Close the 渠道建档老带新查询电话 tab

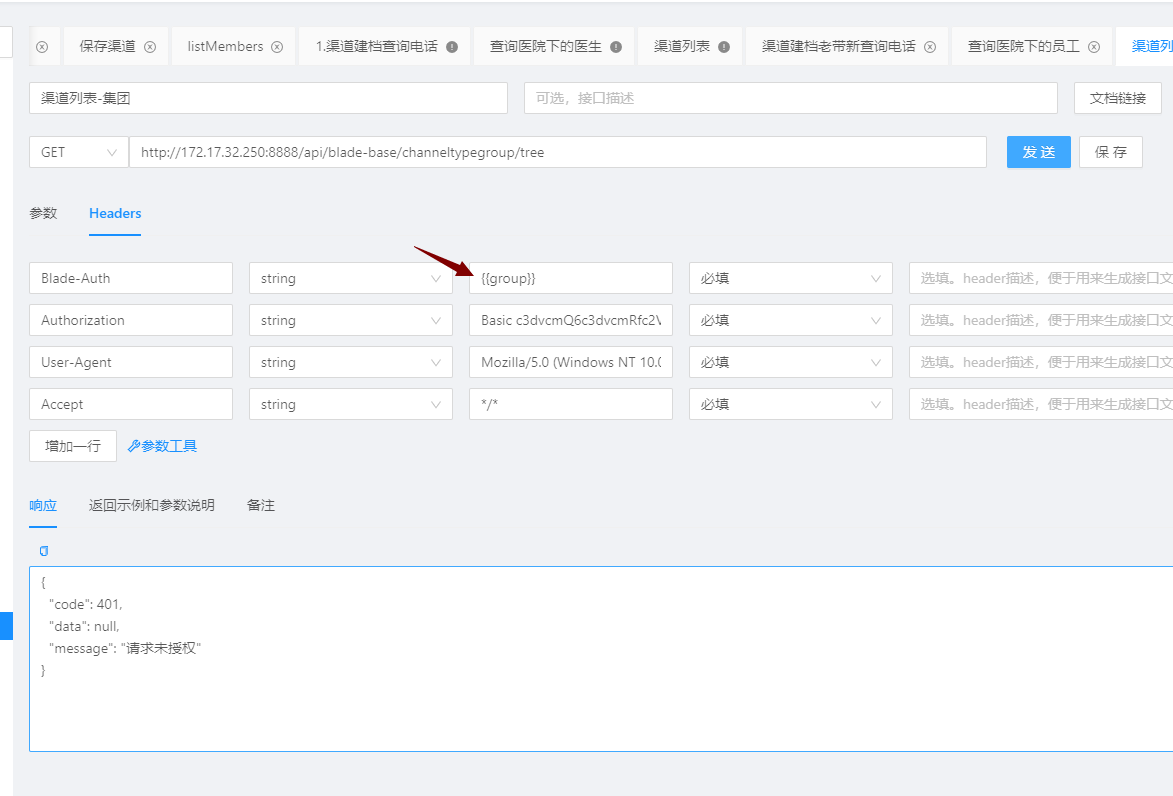[930, 46]
